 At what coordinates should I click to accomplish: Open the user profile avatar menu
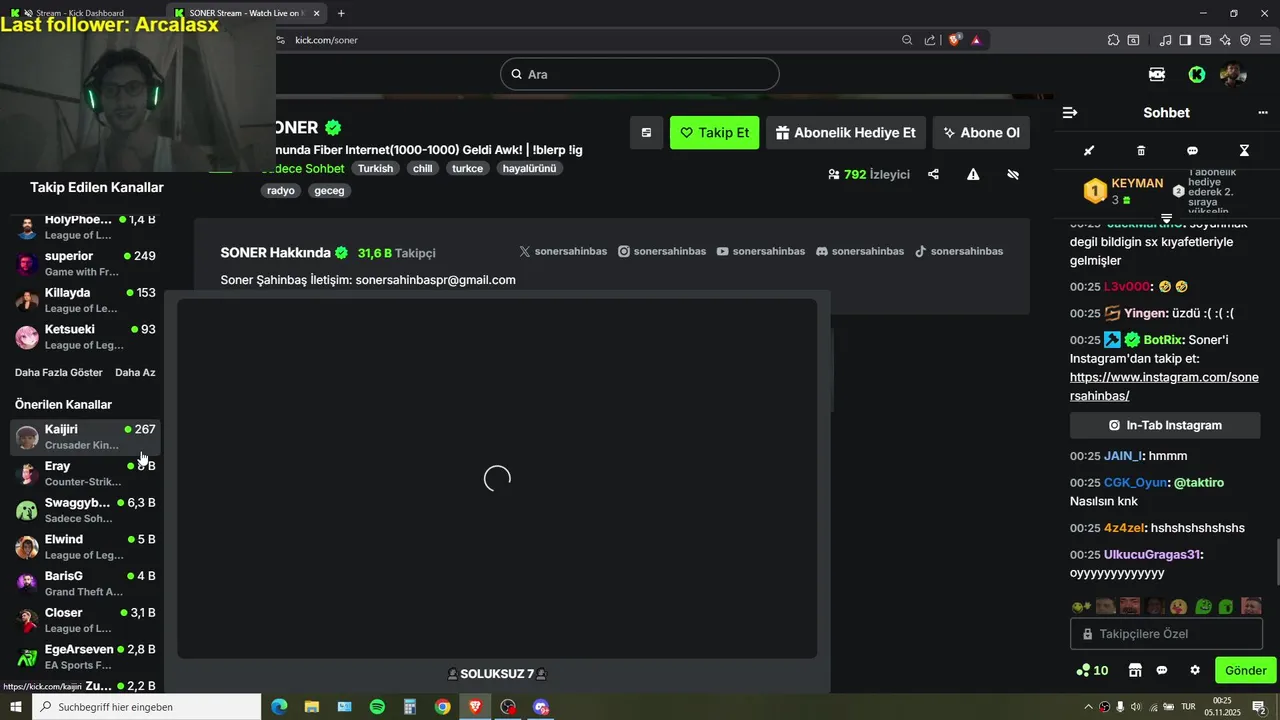(1233, 74)
